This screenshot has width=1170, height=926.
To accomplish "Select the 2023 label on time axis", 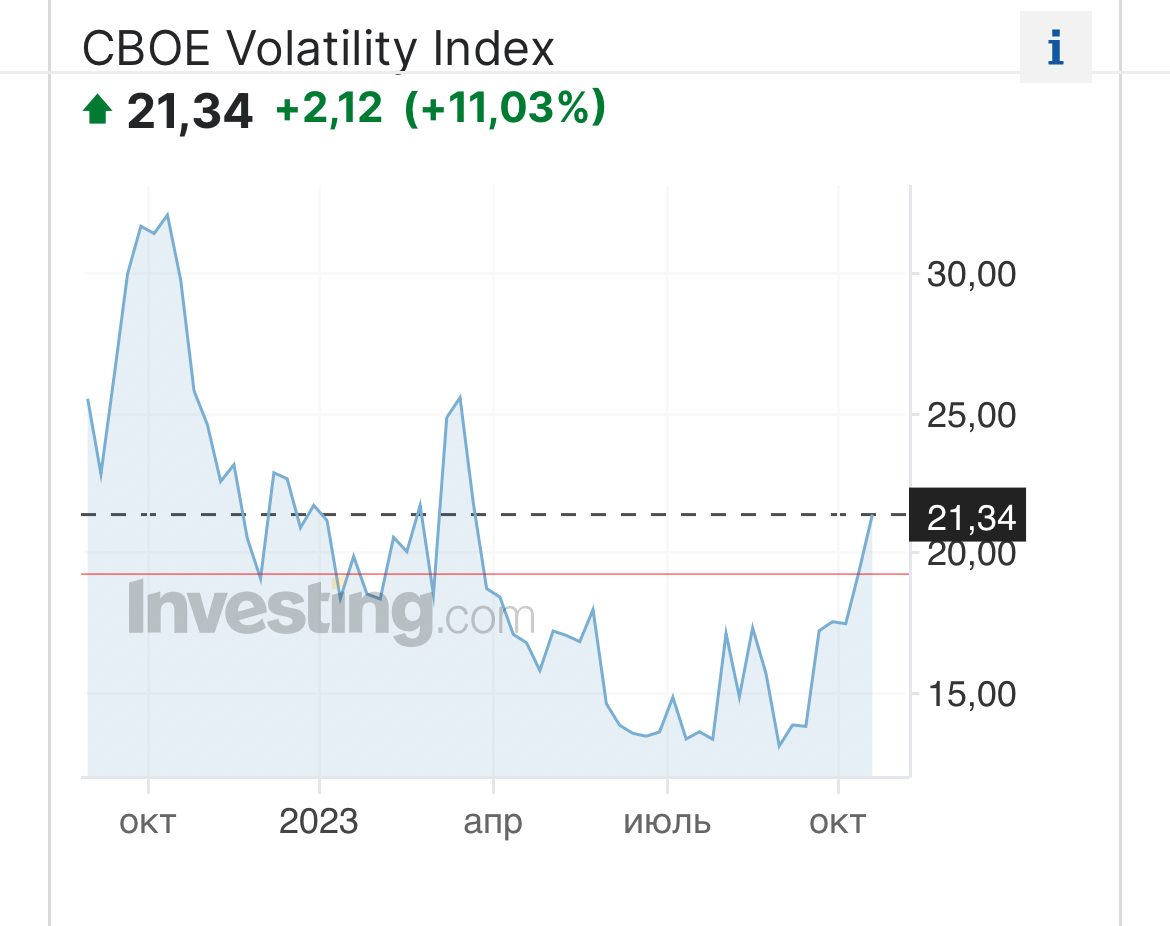I will click(x=318, y=822).
